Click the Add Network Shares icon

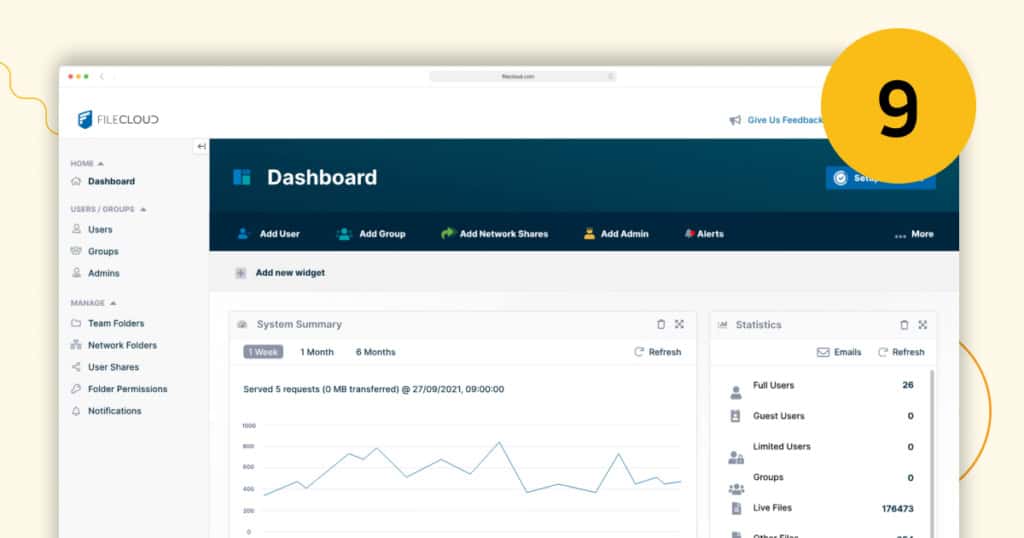tap(448, 234)
